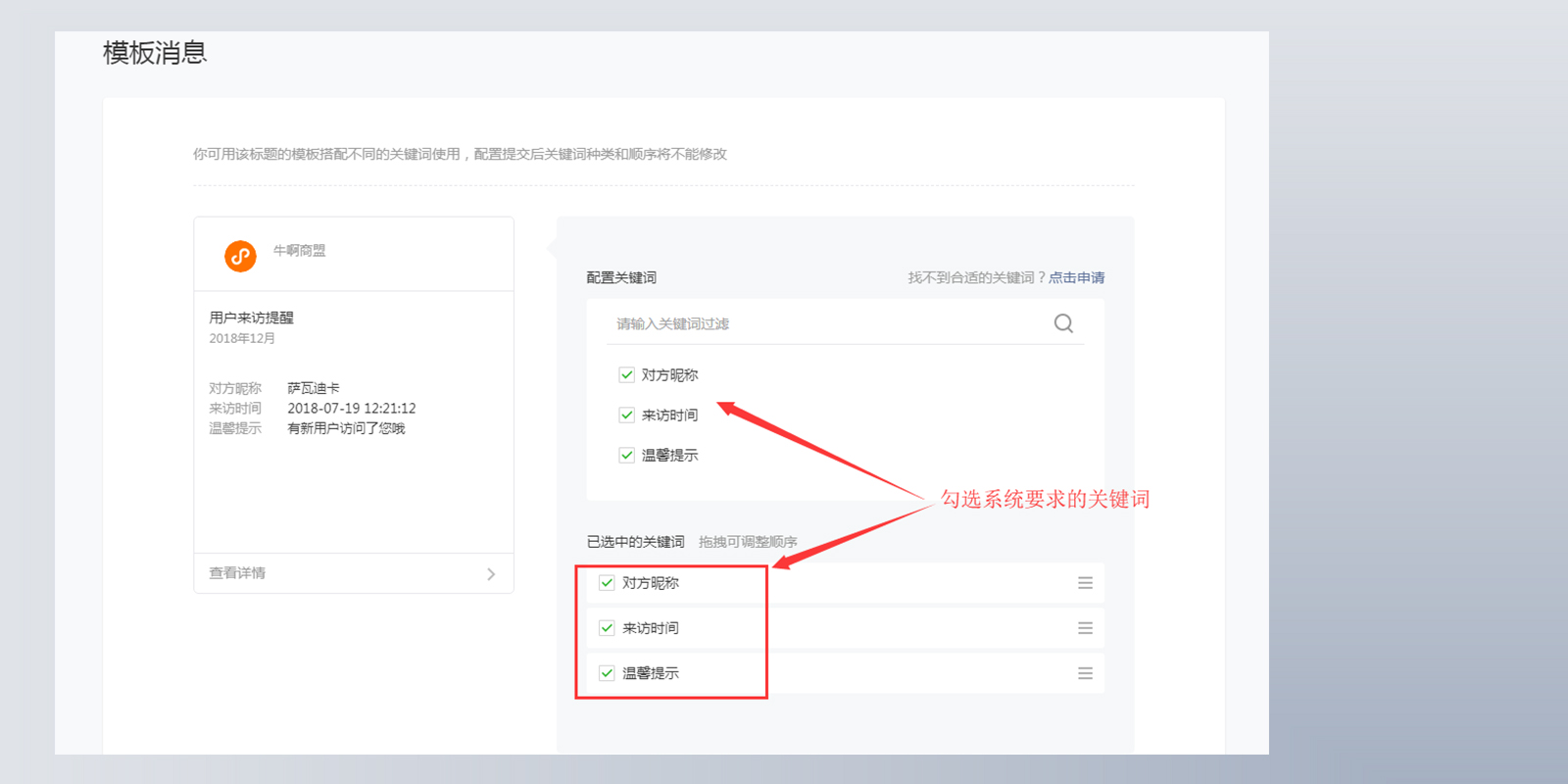This screenshot has height=784, width=1568.
Task: Expand 查看详情 chevron arrow
Action: click(x=491, y=574)
